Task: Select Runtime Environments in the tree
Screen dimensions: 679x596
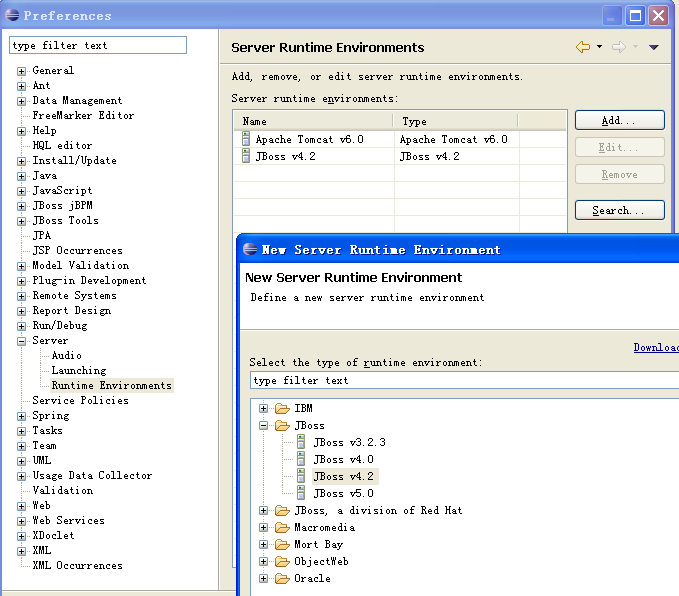Action: (112, 385)
